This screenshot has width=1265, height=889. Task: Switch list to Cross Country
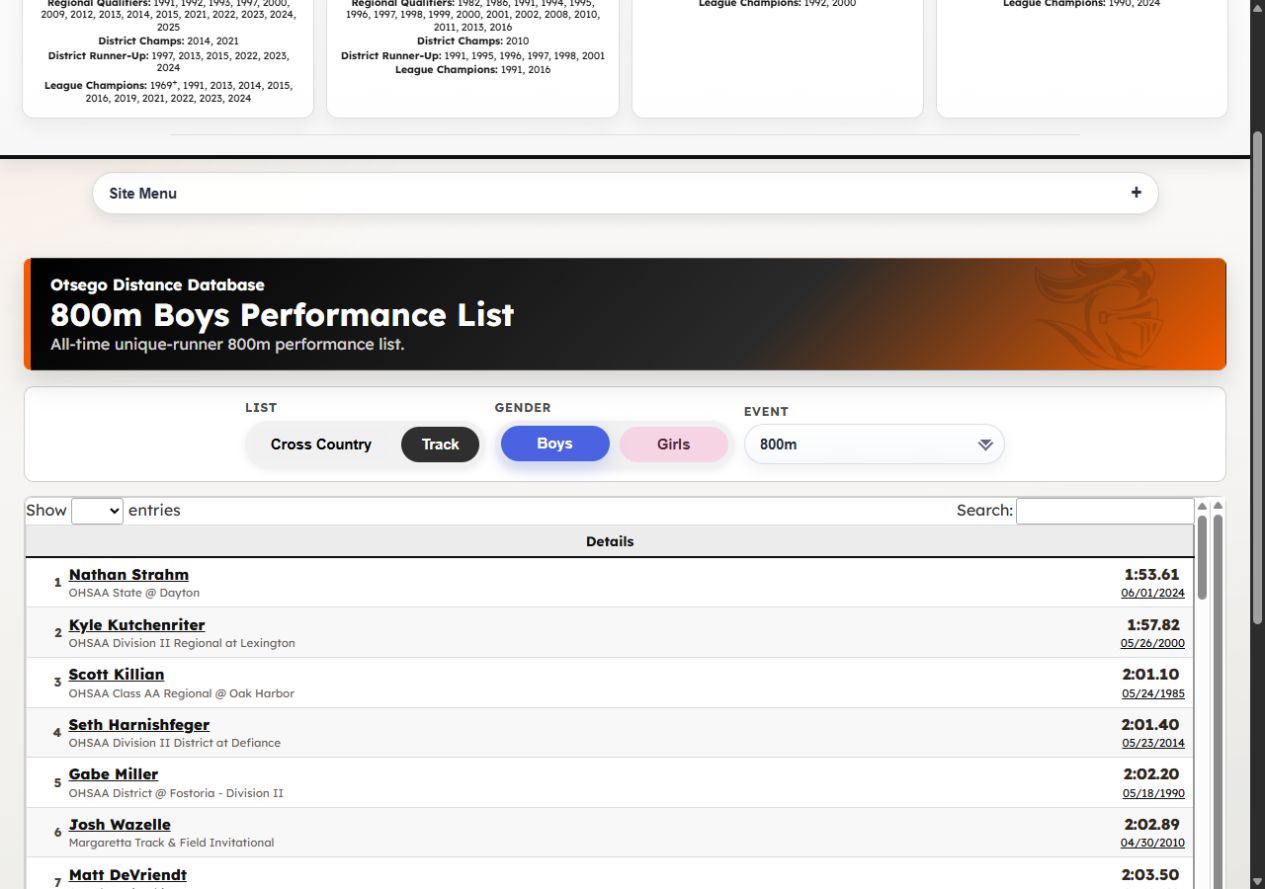(321, 444)
